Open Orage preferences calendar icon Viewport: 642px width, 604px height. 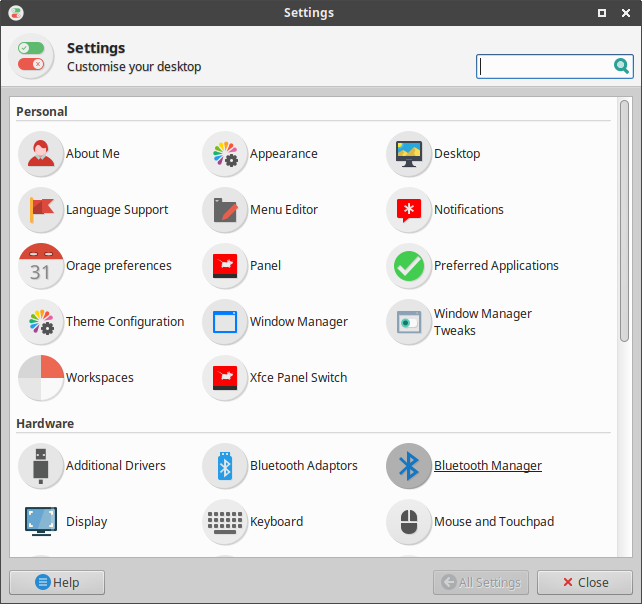(41, 266)
